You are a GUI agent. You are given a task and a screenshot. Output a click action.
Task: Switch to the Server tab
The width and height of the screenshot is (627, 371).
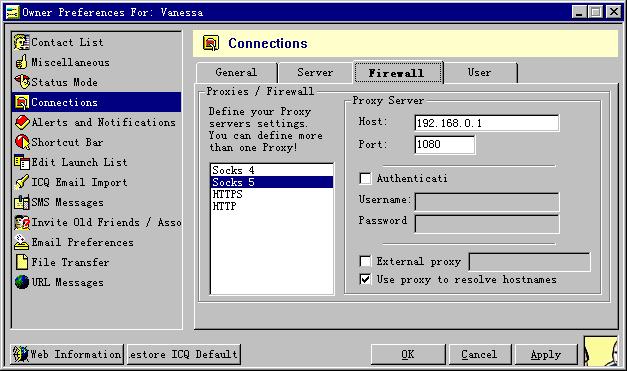tap(315, 73)
